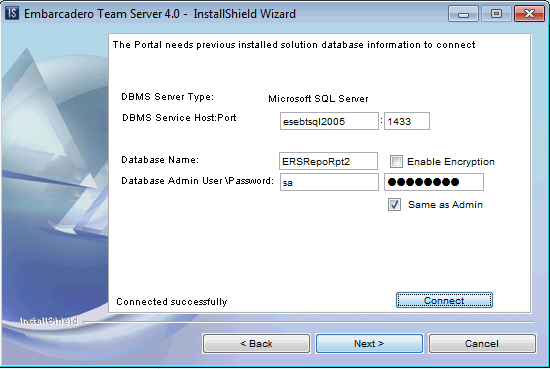Maximize the InstallShield Wizard window
The width and height of the screenshot is (550, 369).
[x=496, y=14]
